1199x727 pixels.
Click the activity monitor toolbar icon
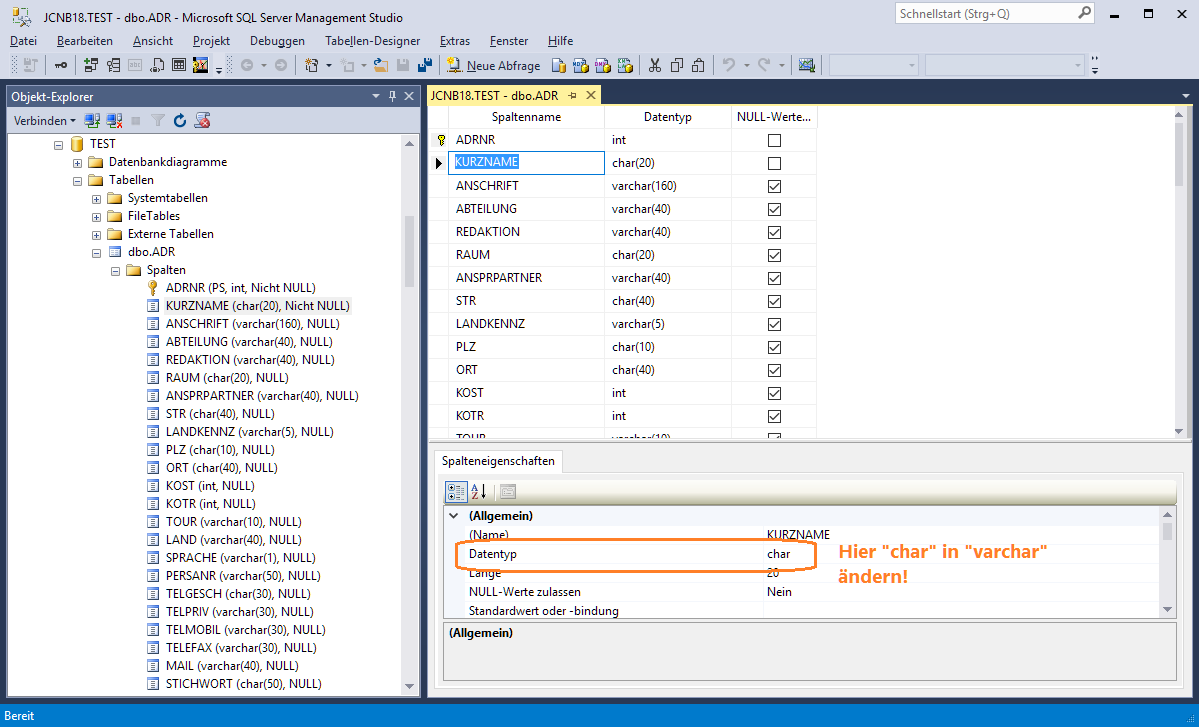pos(807,65)
